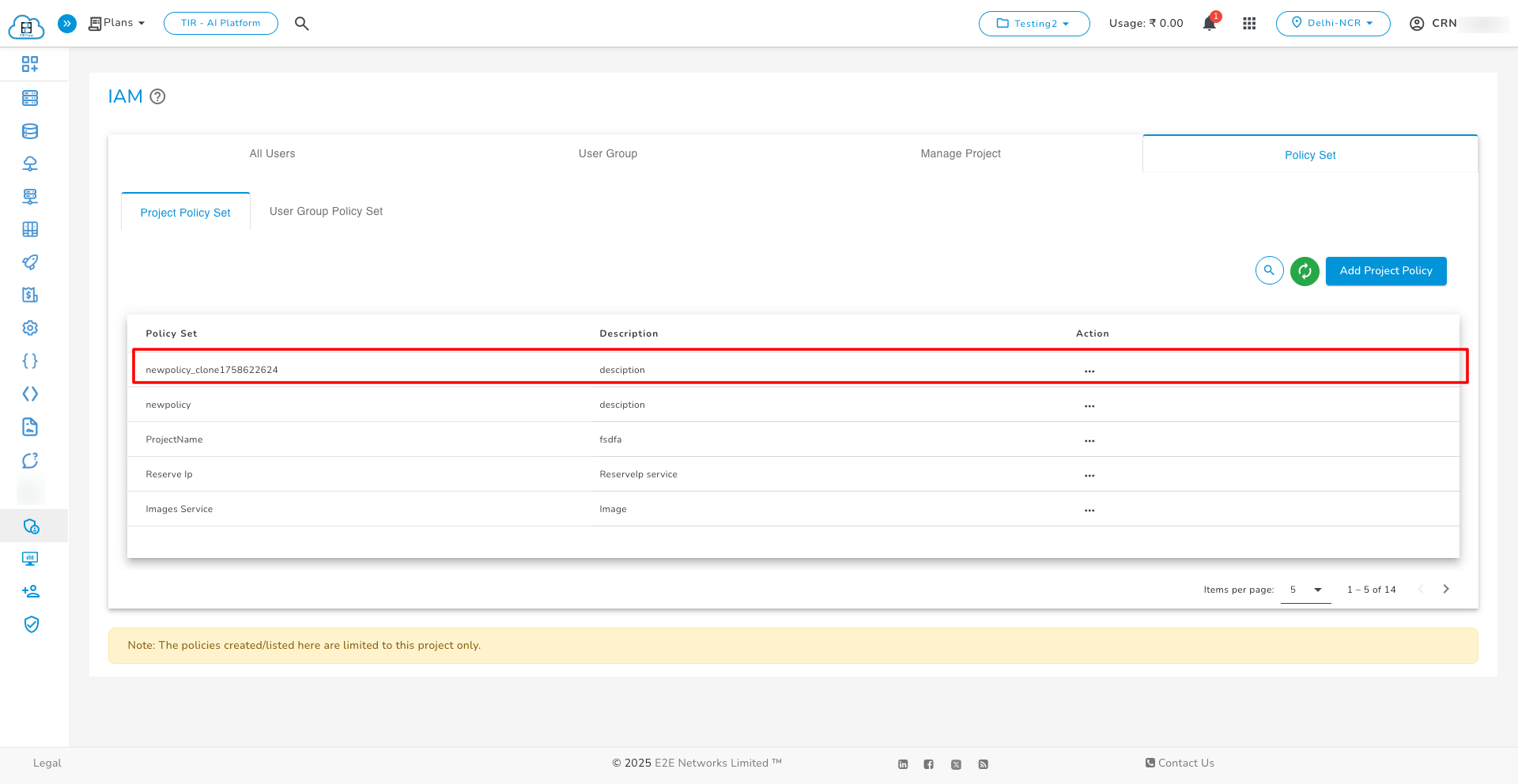
Task: Open the IAM help question-mark icon
Action: (157, 96)
